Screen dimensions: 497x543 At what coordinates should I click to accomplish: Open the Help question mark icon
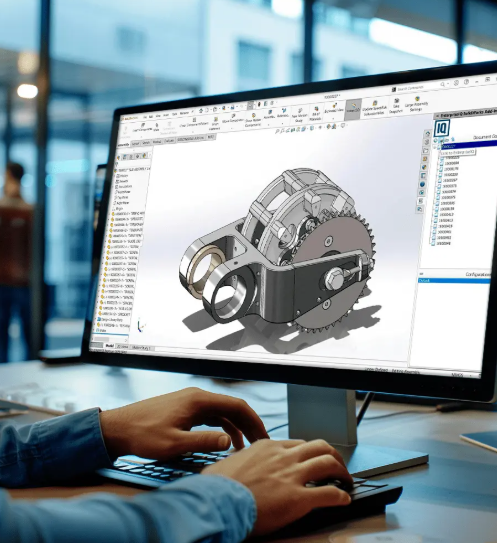pos(466,82)
